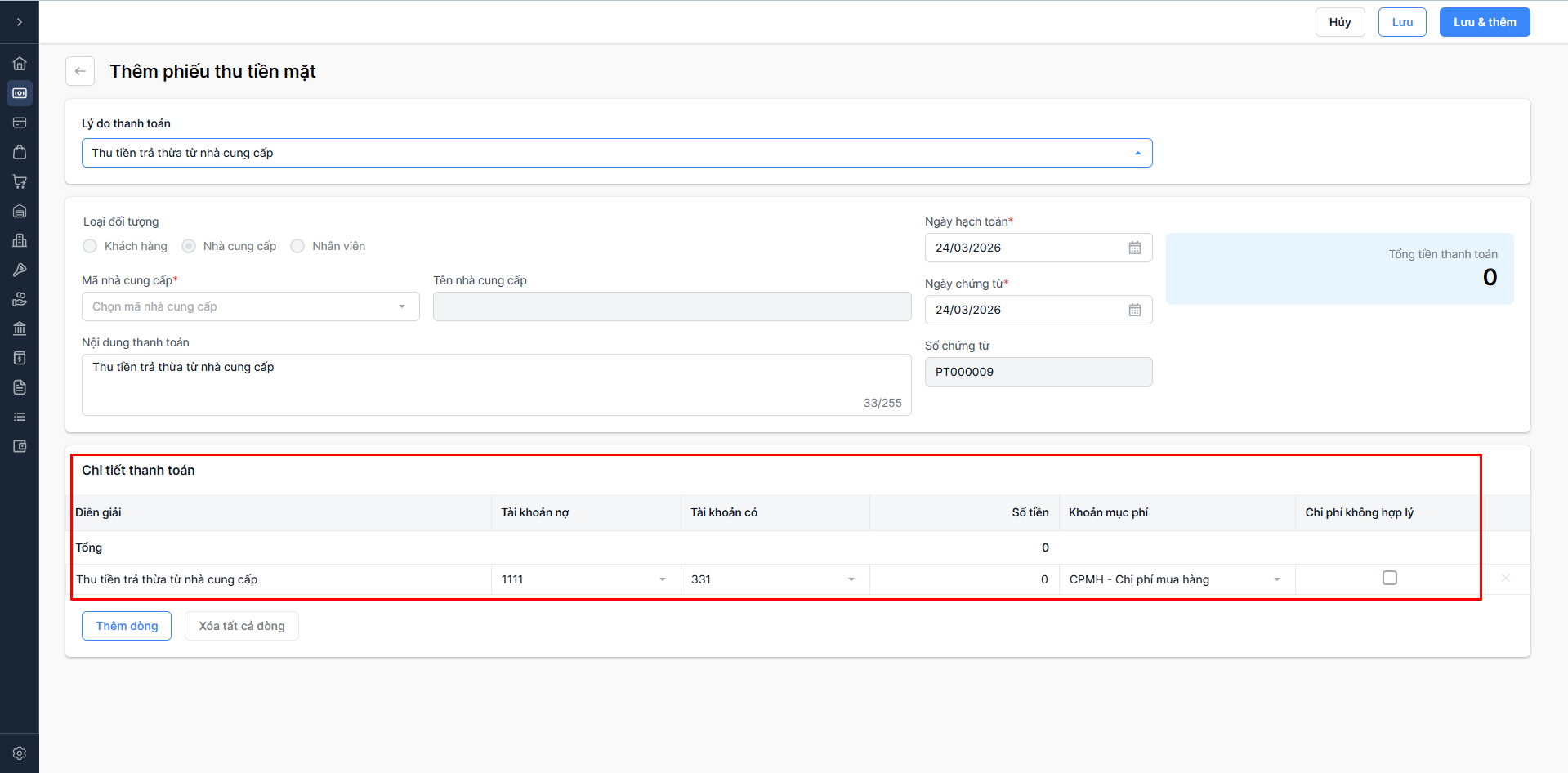1568x773 pixels.
Task: Click the Lưu & thêm button
Action: [x=1484, y=22]
